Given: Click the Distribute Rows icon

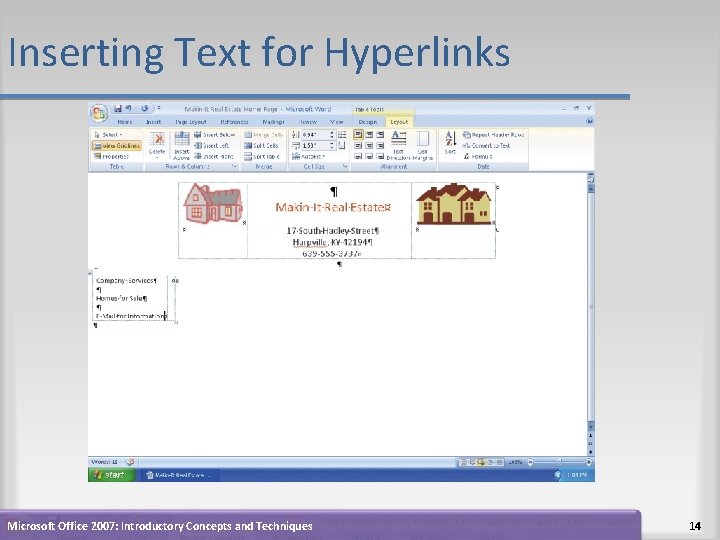Looking at the screenshot, I should [343, 135].
